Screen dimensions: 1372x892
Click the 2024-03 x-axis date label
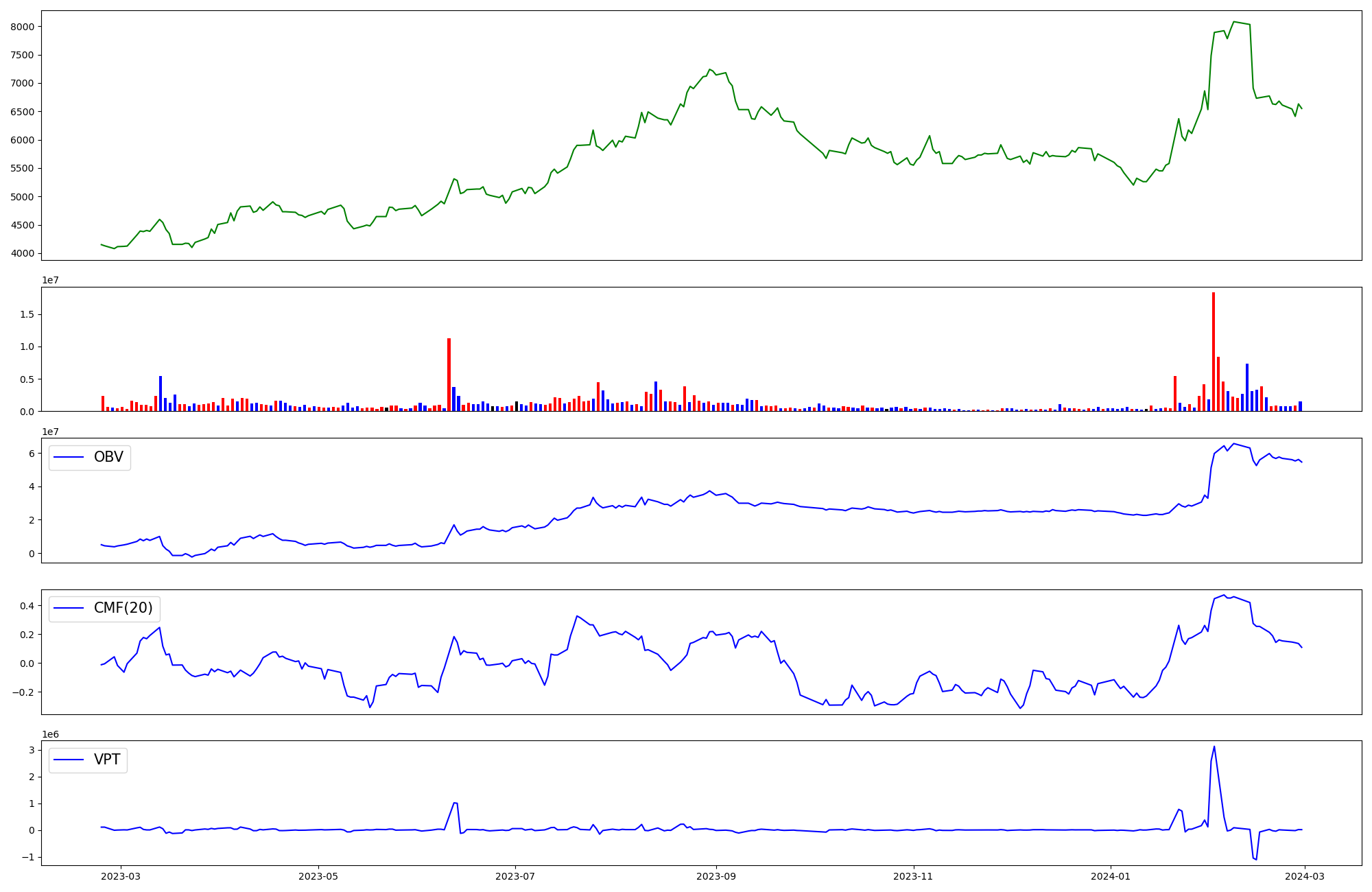(x=1304, y=876)
